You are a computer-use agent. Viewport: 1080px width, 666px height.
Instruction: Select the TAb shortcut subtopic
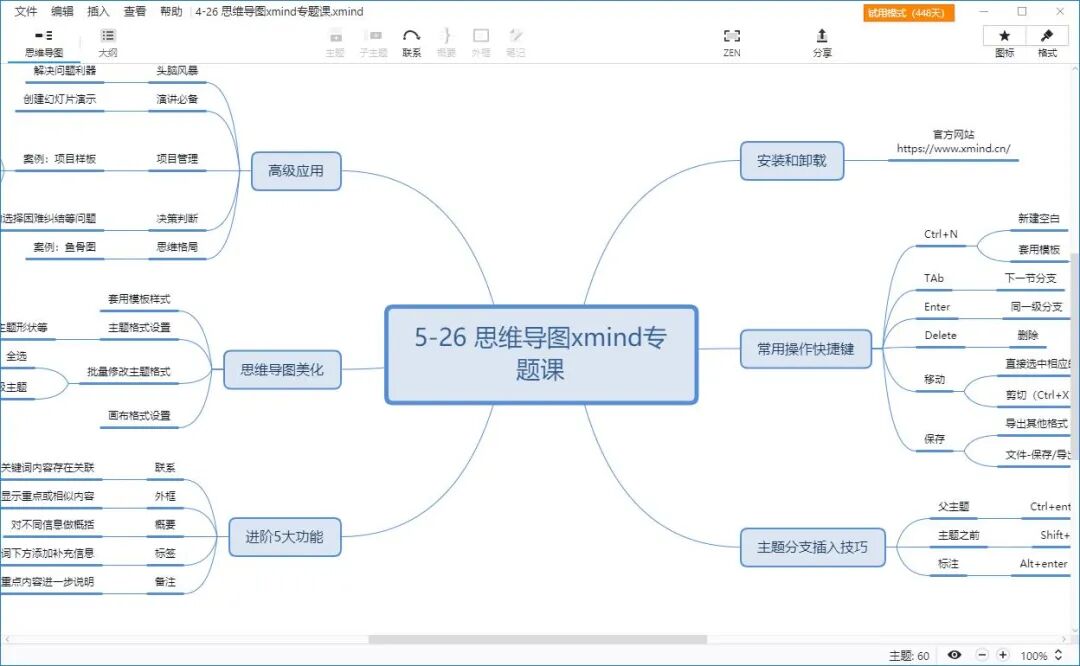pyautogui.click(x=934, y=278)
